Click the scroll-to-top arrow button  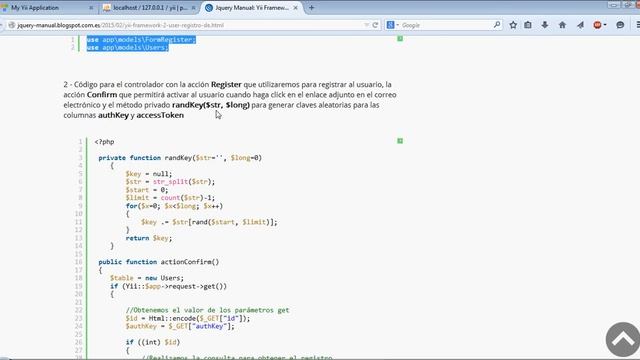click(623, 340)
